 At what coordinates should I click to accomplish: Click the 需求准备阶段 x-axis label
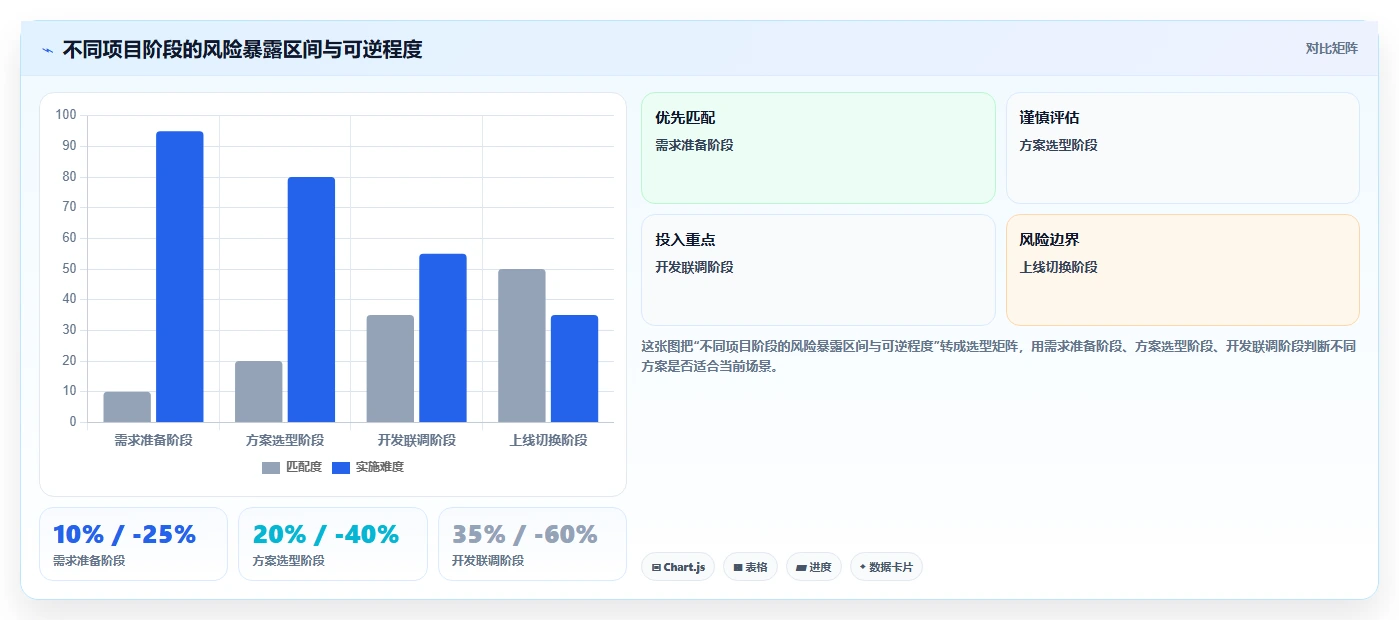[x=153, y=440]
